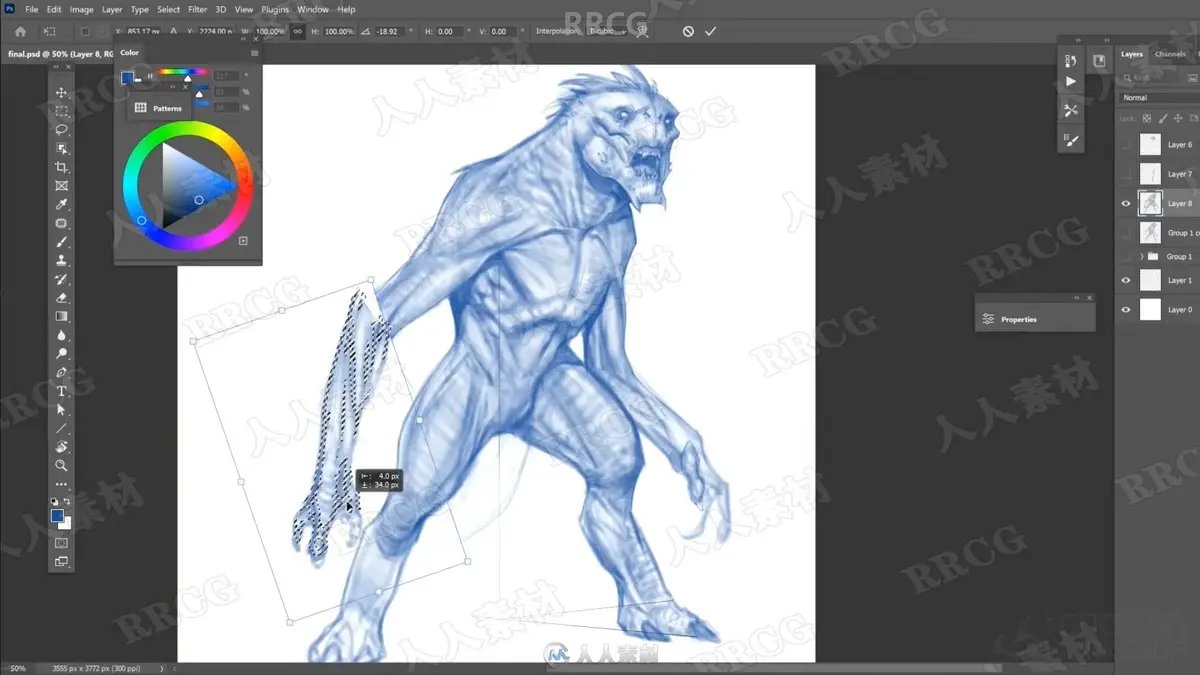Select the Object Selection tool
The height and width of the screenshot is (675, 1200).
(61, 148)
